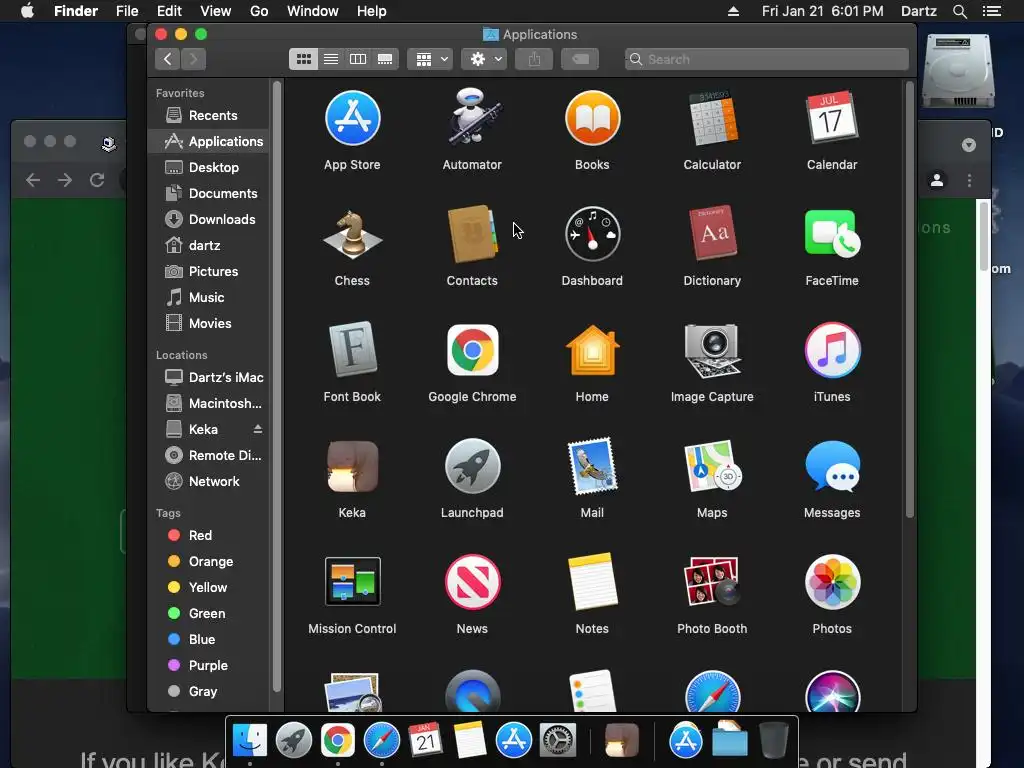The image size is (1024, 768).
Task: Select Notes in the Applications grid
Action: point(592,581)
